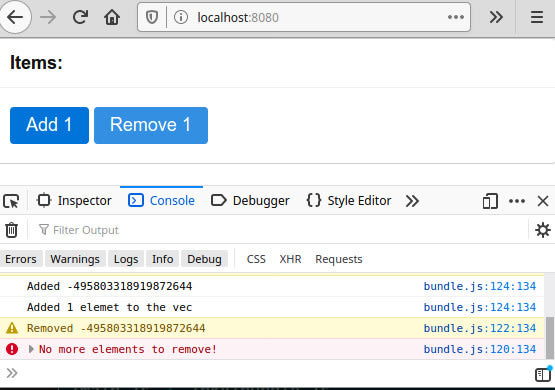The height and width of the screenshot is (390, 555).
Task: Toggle the Info filter
Action: pos(162,259)
